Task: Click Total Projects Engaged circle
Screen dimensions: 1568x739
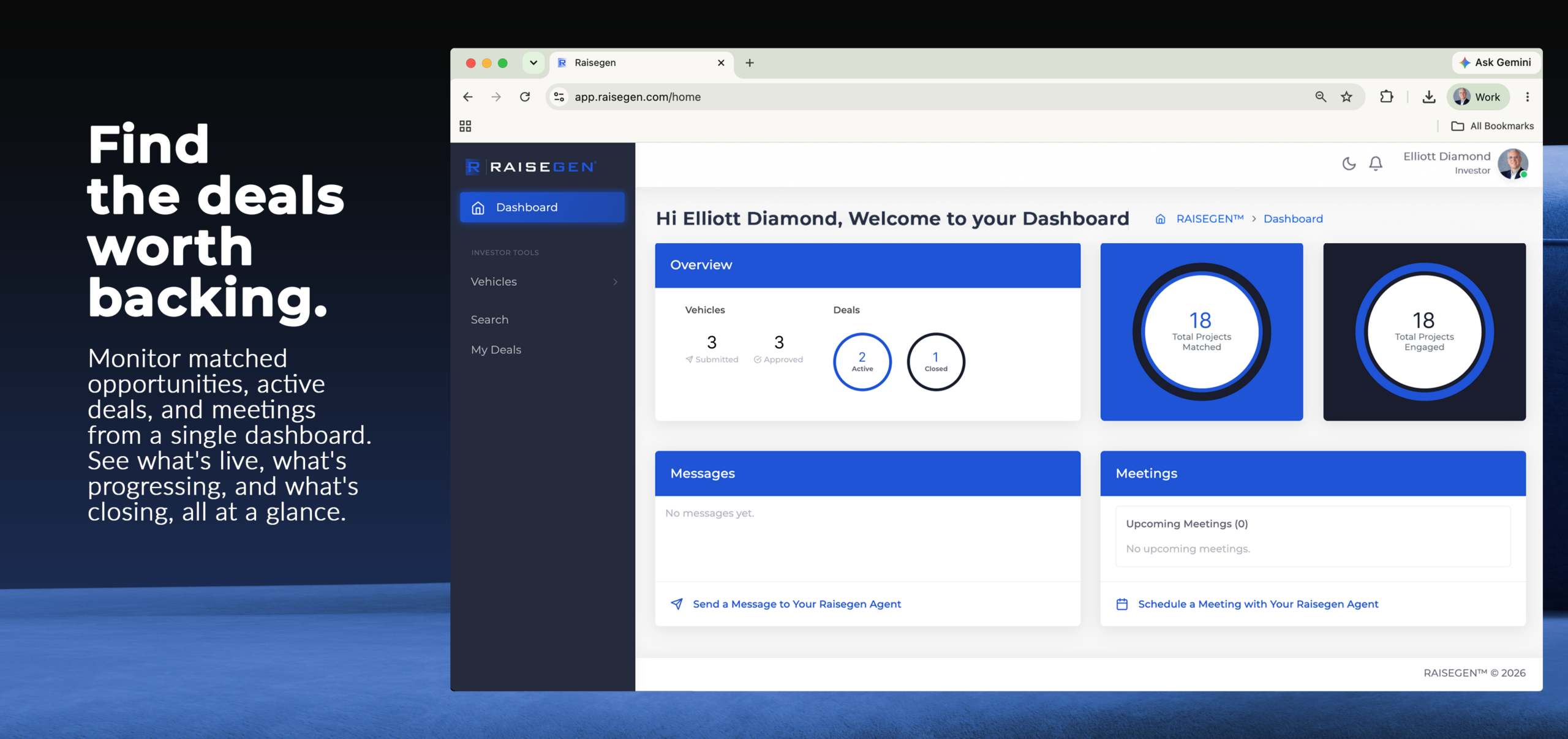Action: click(x=1424, y=332)
